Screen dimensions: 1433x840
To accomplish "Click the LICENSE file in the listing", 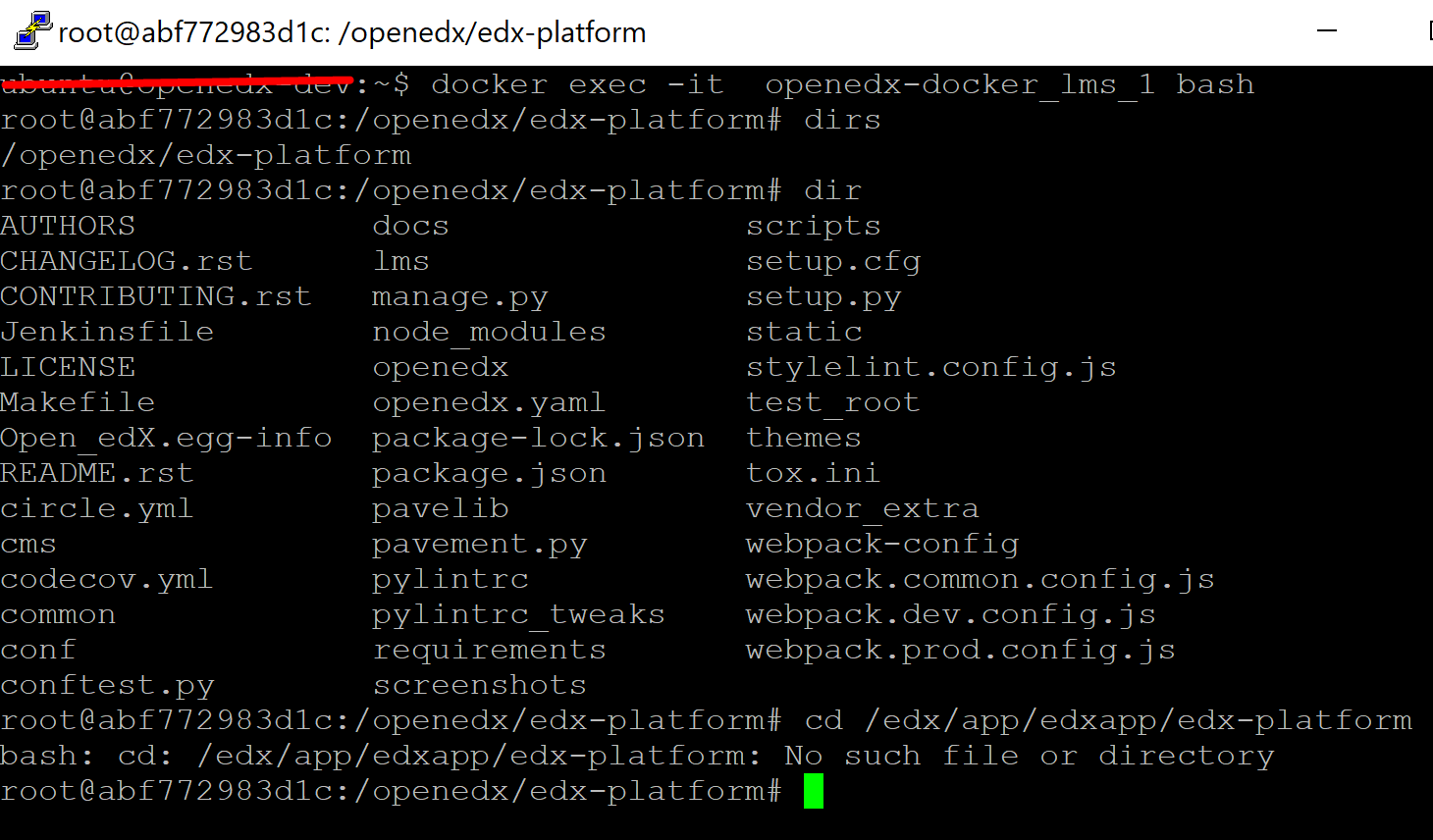I will [68, 366].
